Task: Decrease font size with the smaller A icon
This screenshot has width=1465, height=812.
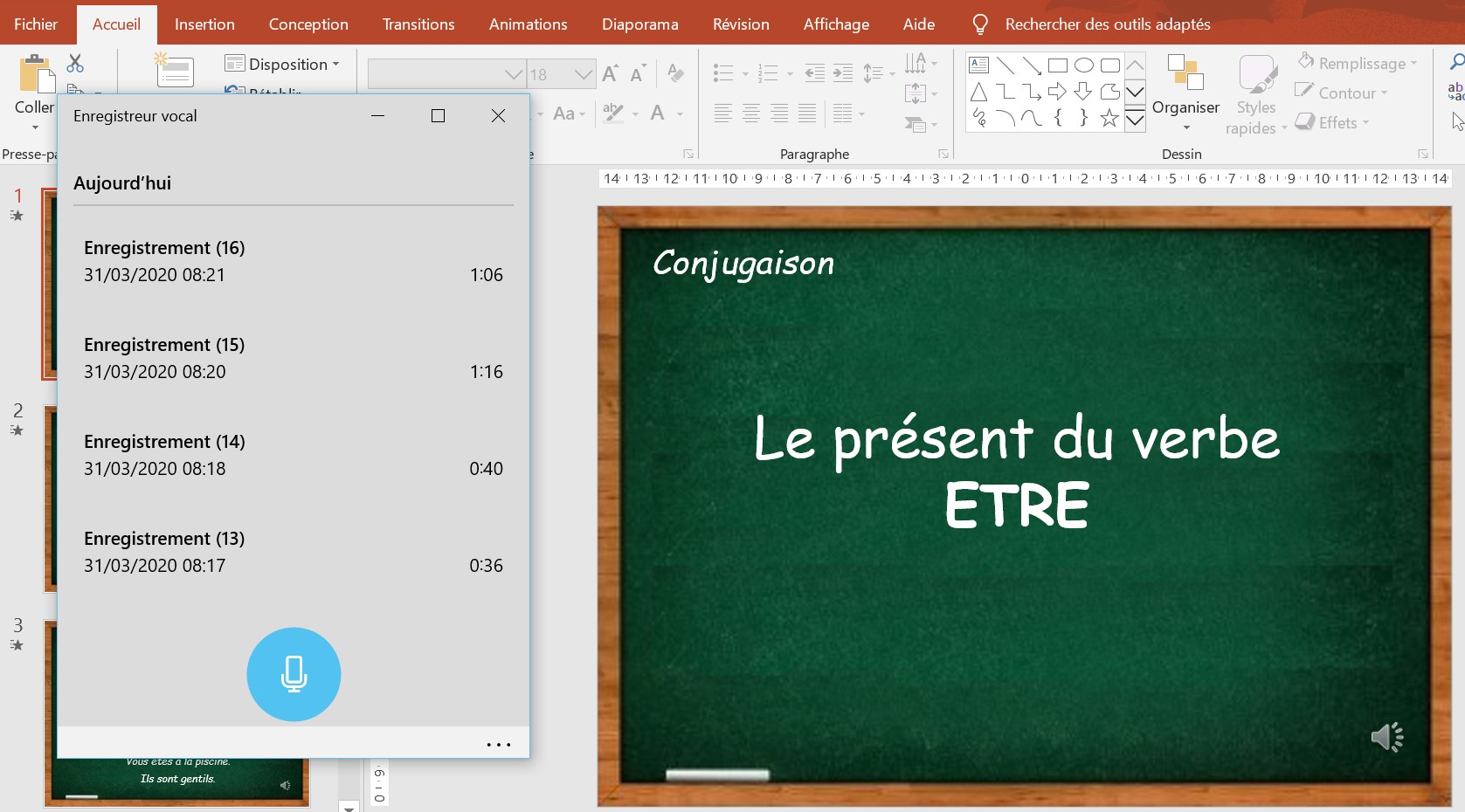Action: click(639, 74)
